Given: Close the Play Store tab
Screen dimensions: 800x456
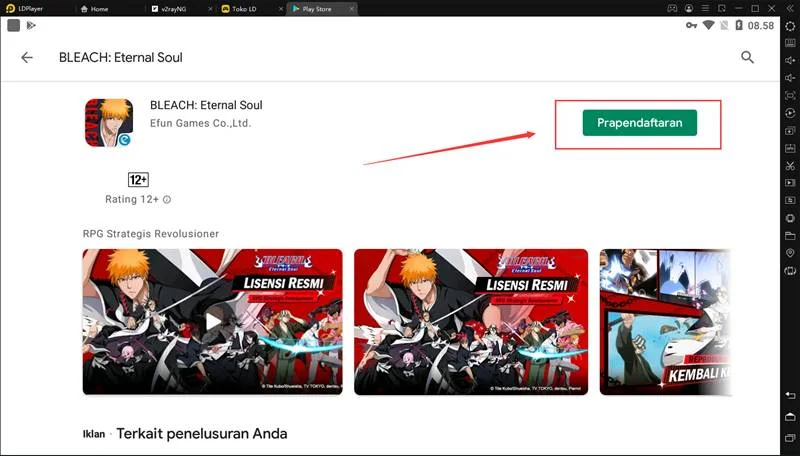Looking at the screenshot, I should click(352, 9).
